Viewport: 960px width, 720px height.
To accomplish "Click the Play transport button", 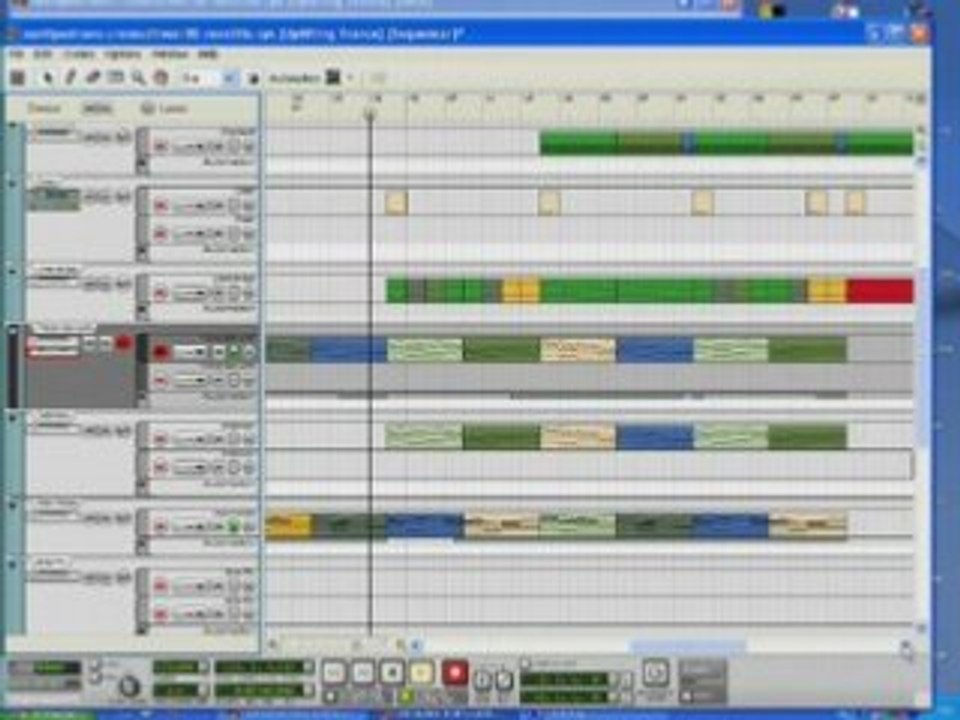I will (x=421, y=673).
